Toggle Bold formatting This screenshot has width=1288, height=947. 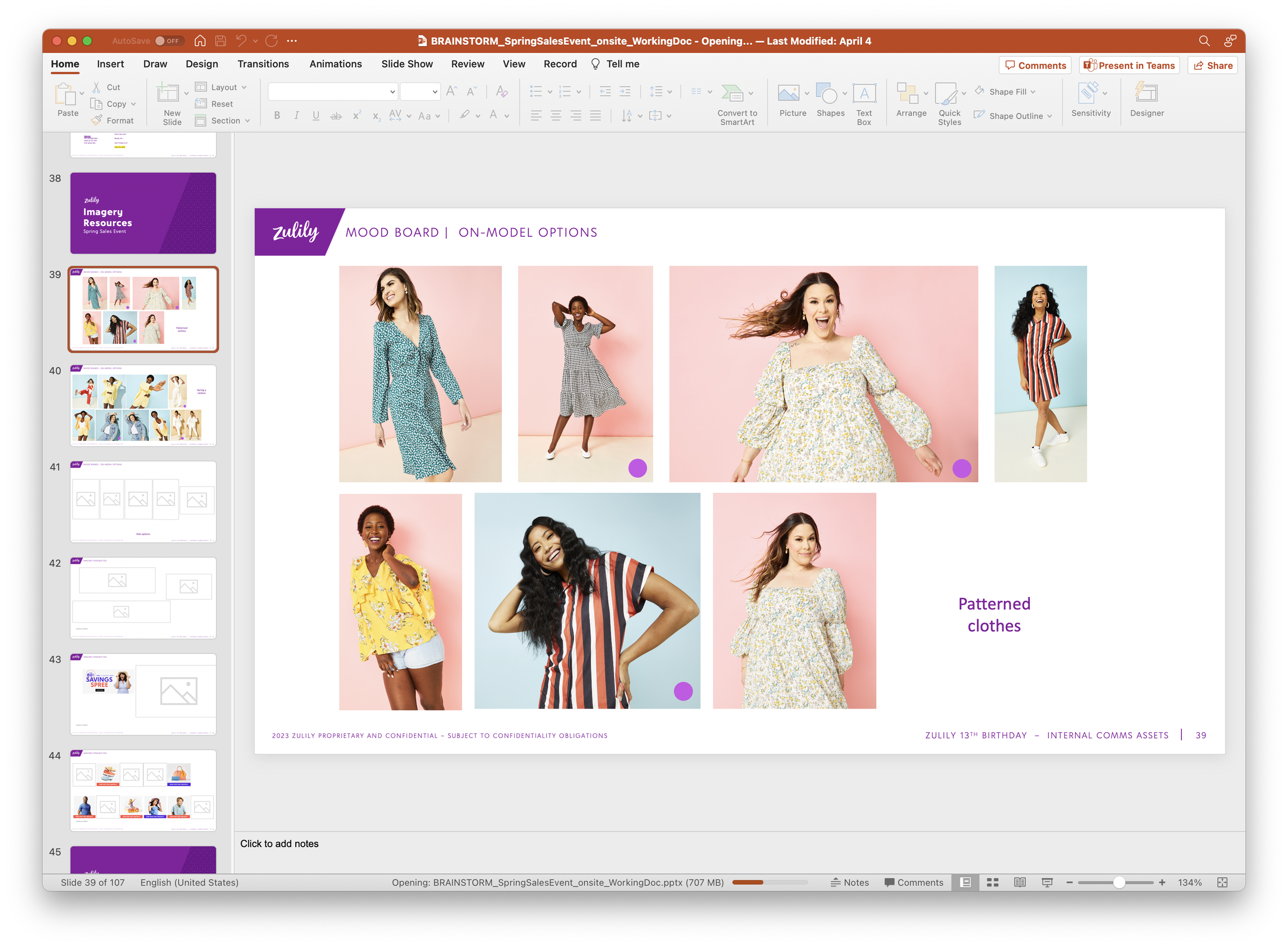(x=277, y=116)
